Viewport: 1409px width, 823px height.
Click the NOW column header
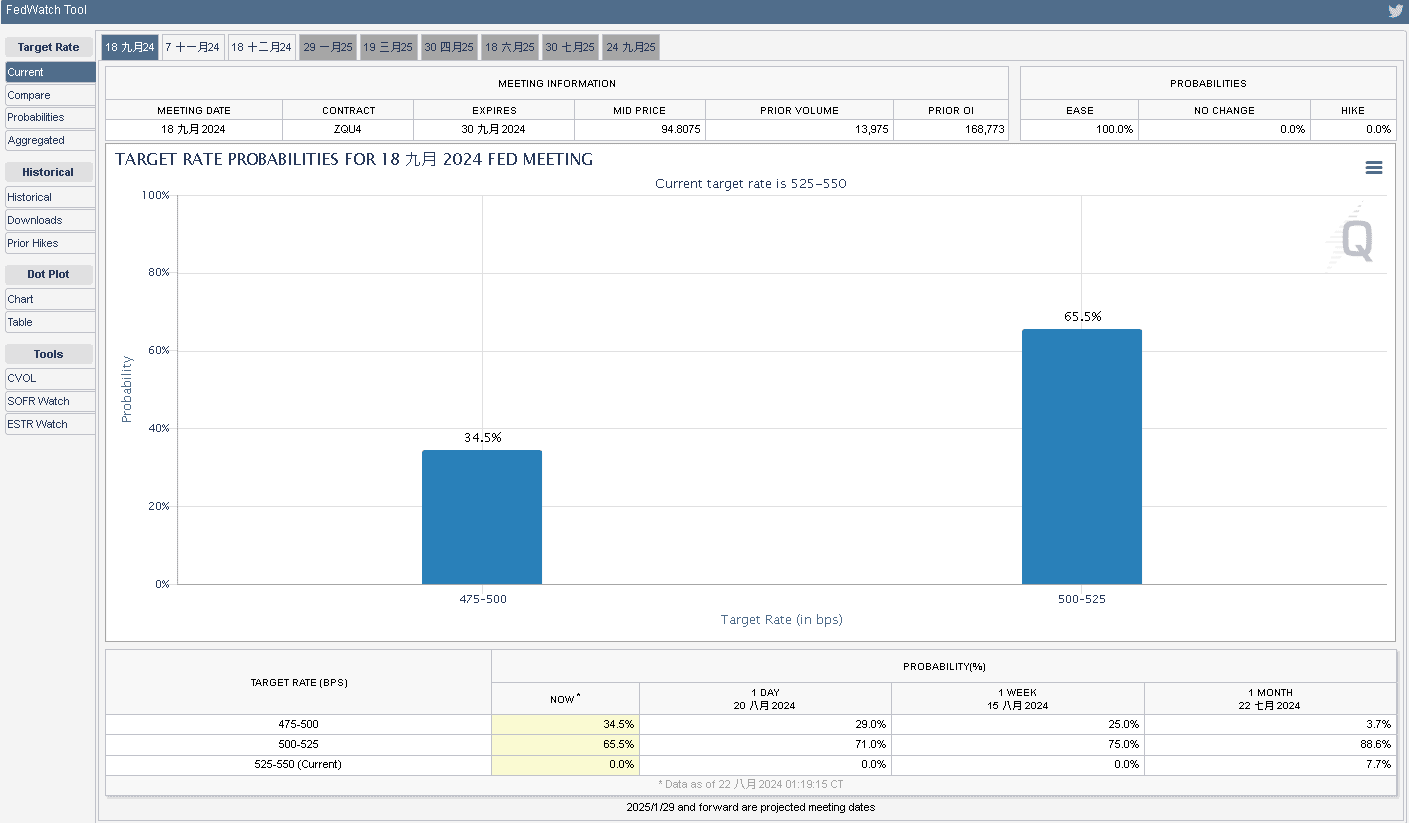[565, 699]
